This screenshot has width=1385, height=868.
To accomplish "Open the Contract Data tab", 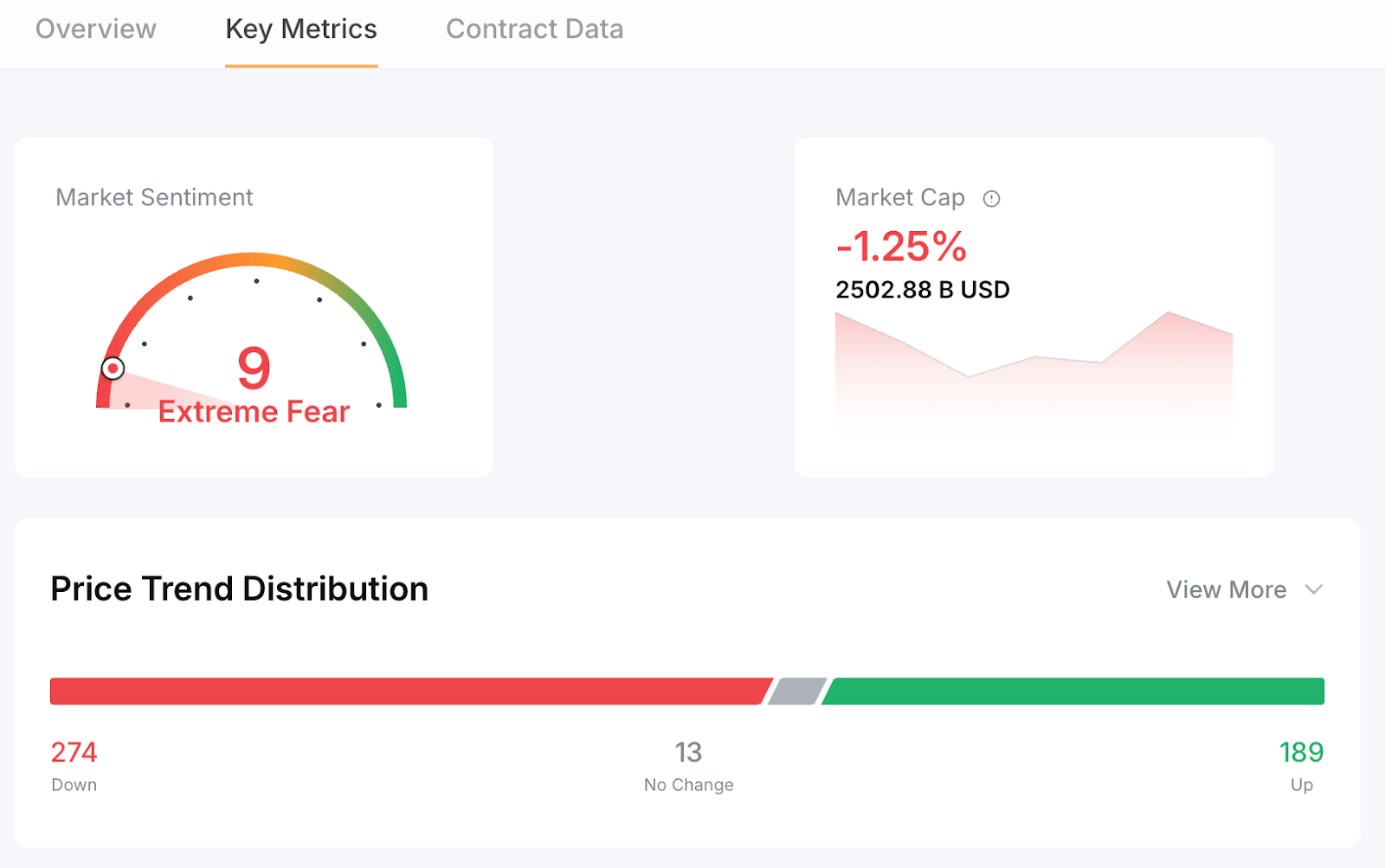I will pos(534,29).
